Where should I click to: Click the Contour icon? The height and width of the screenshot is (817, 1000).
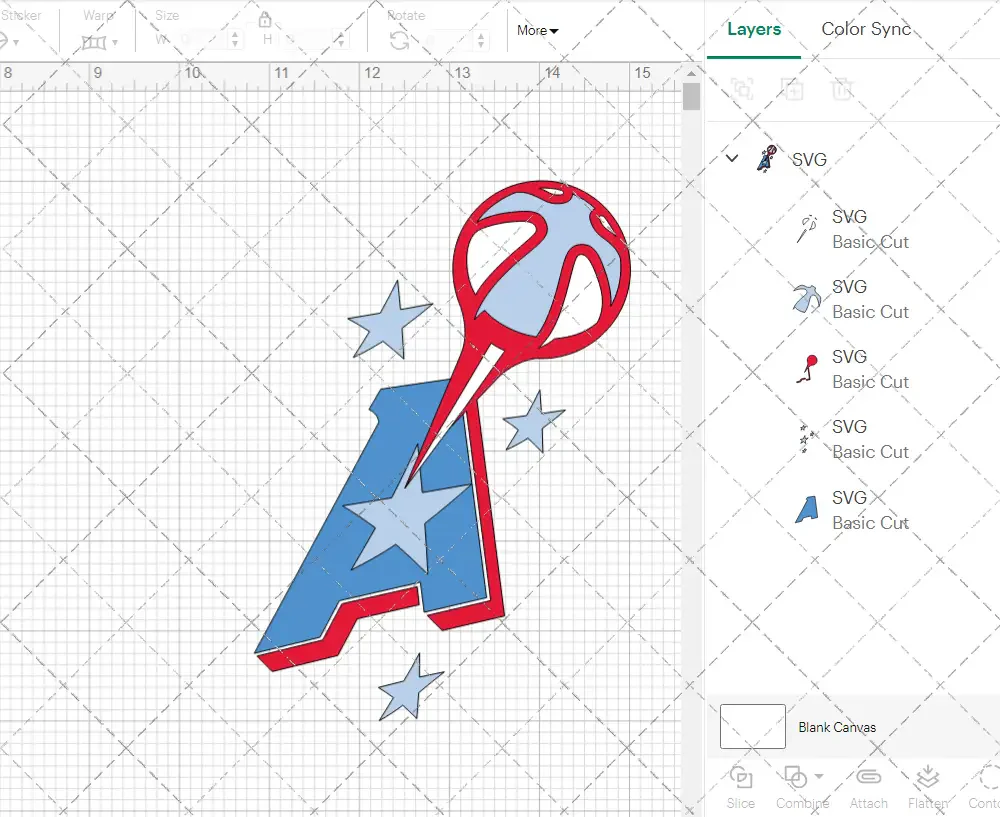[988, 779]
